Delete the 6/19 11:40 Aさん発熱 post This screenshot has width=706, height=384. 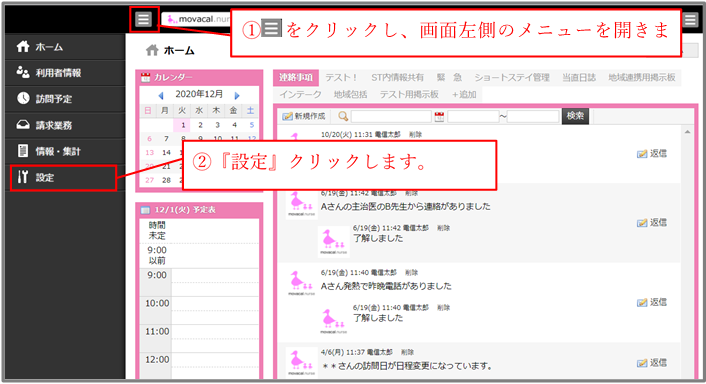pos(411,273)
